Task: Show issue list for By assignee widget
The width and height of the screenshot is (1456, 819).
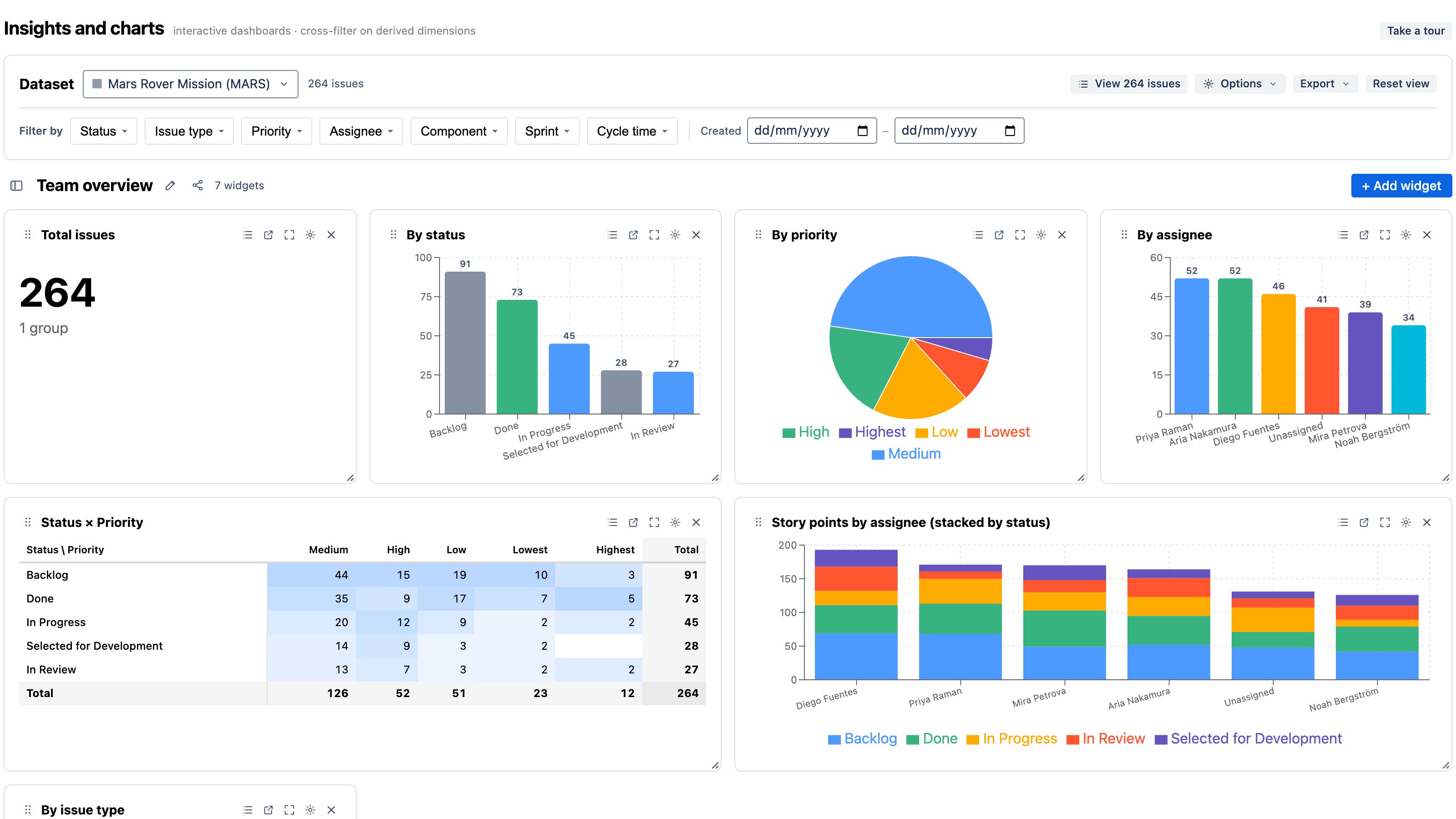Action: (x=1344, y=235)
